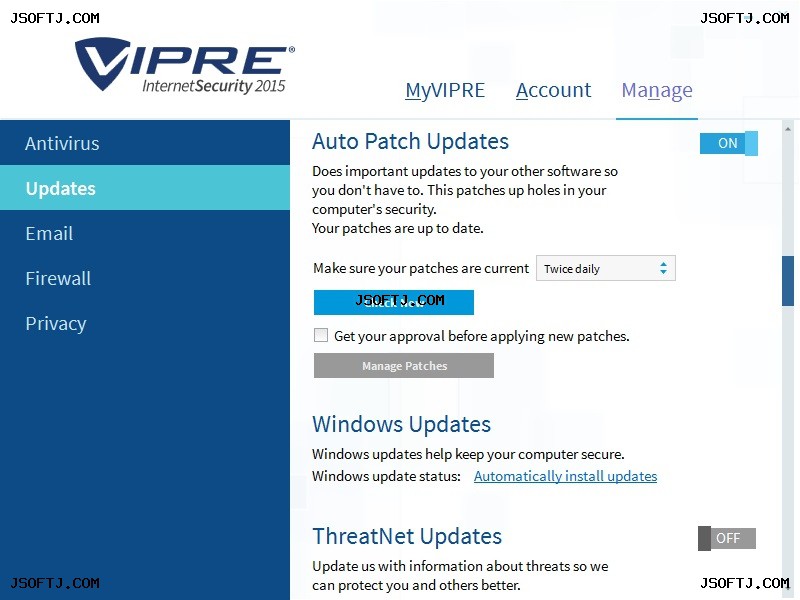Select the Manage tab

coord(657,91)
